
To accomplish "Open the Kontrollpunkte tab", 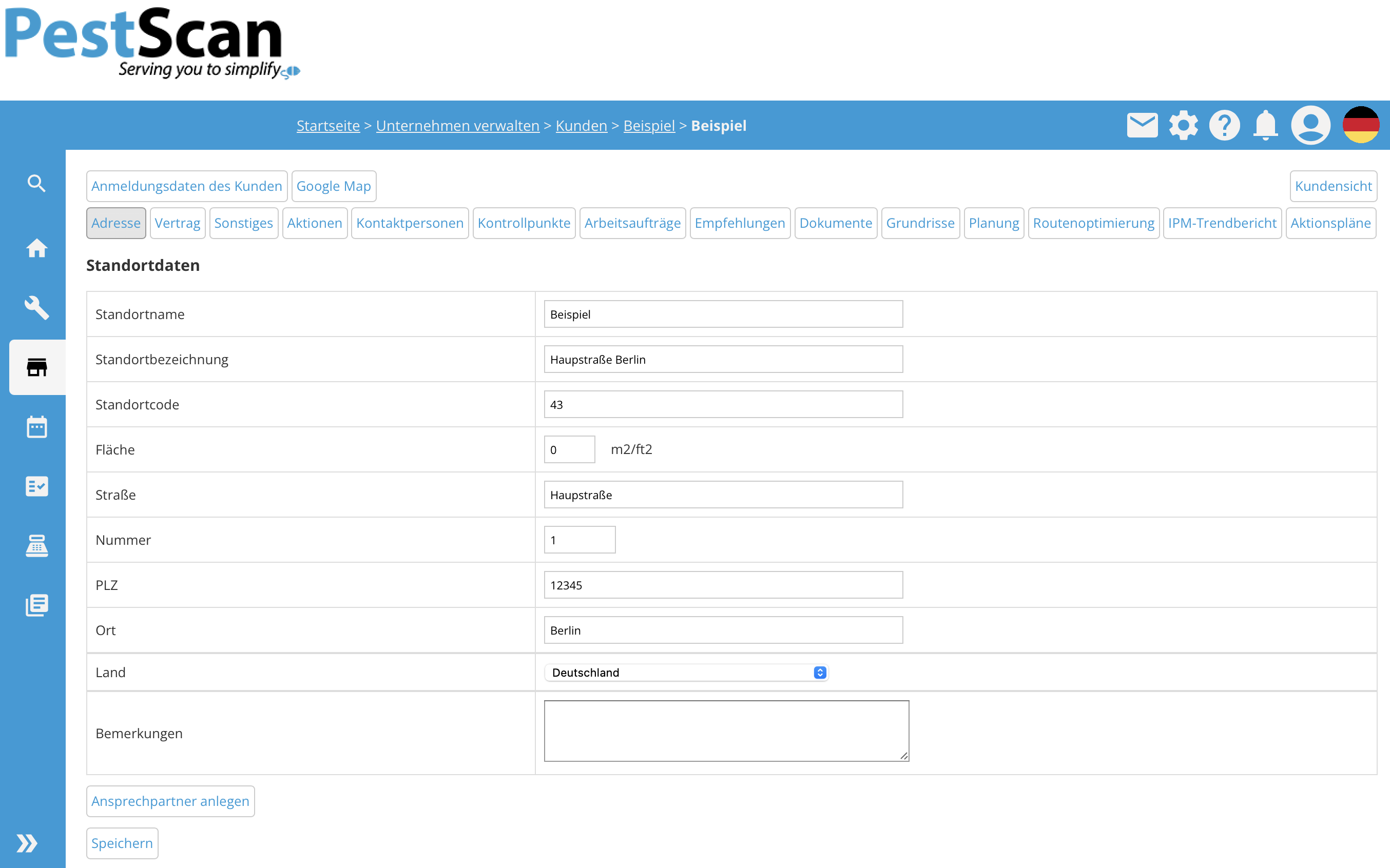I will (x=523, y=223).
